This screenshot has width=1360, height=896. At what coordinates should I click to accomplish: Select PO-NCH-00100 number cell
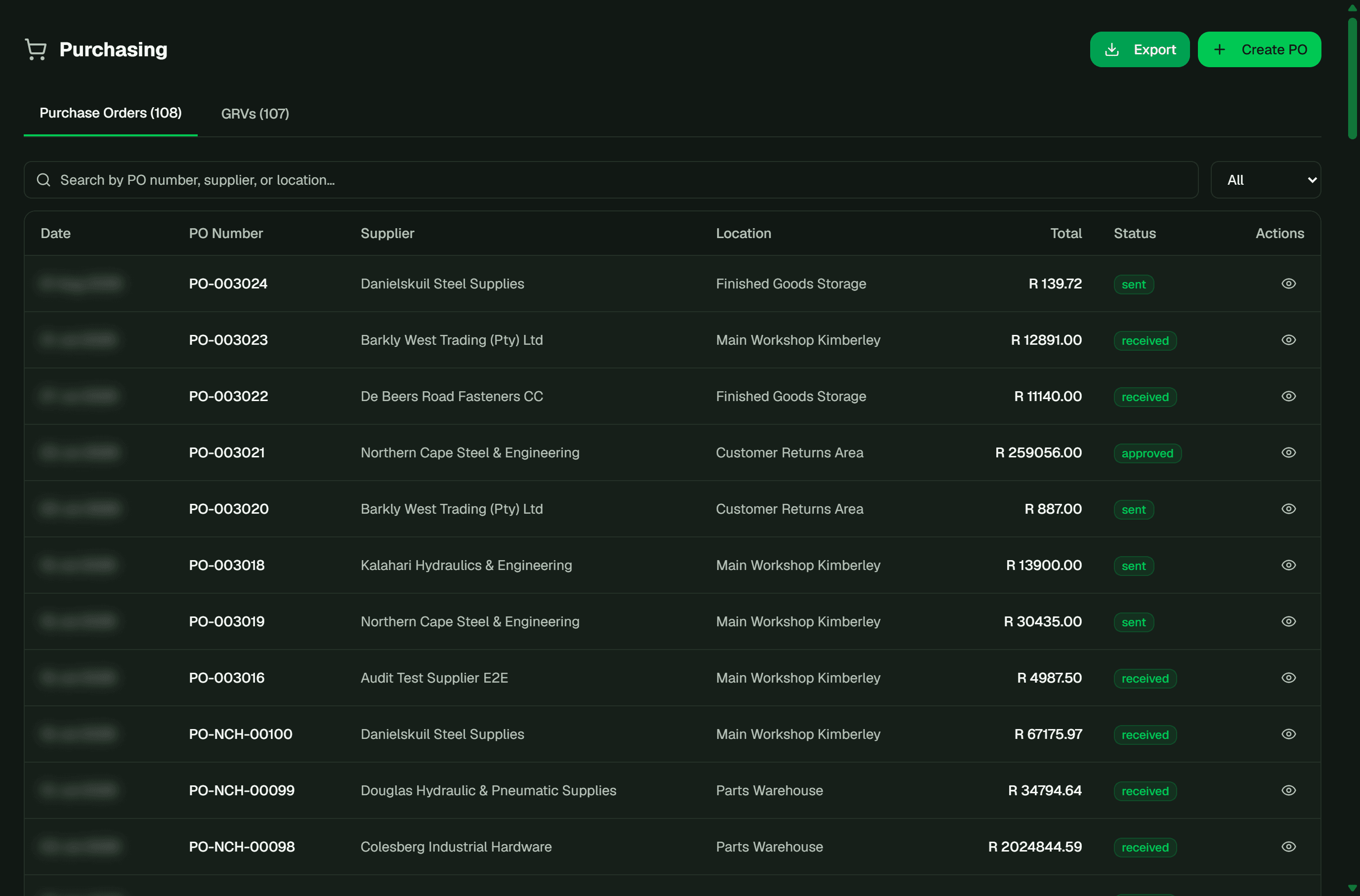pos(241,733)
